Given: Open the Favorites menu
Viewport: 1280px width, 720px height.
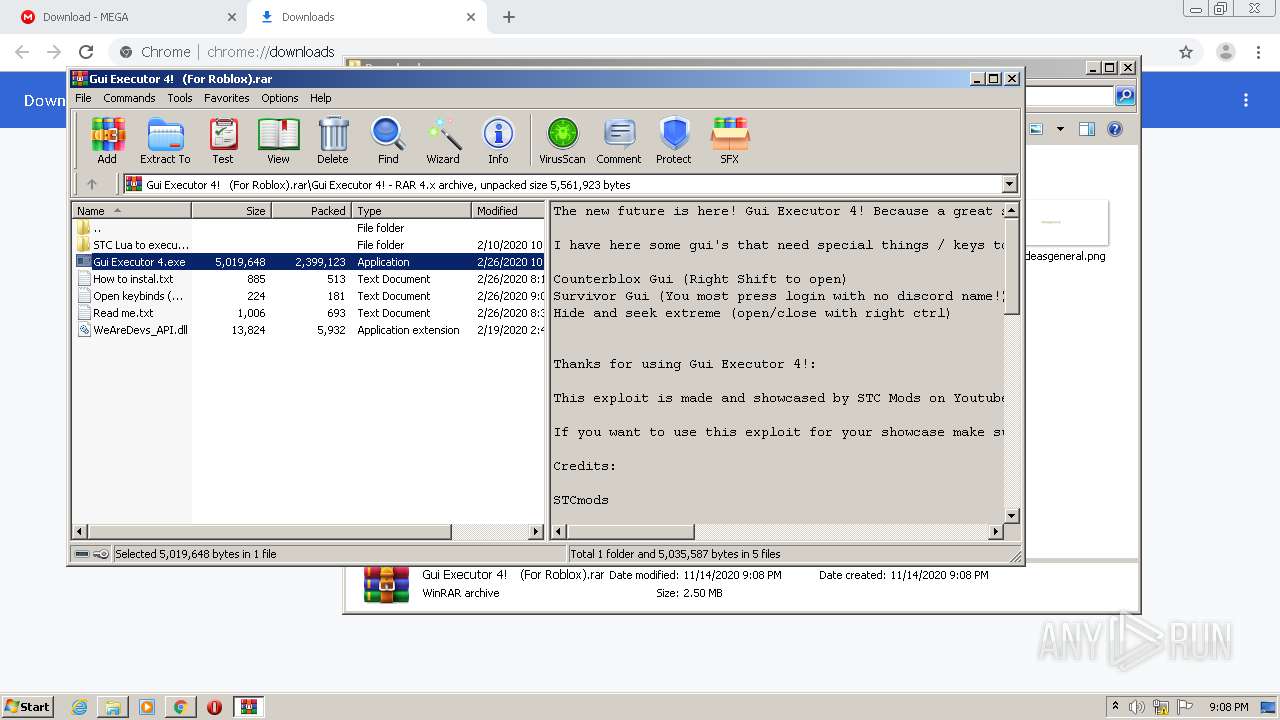Looking at the screenshot, I should (227, 98).
